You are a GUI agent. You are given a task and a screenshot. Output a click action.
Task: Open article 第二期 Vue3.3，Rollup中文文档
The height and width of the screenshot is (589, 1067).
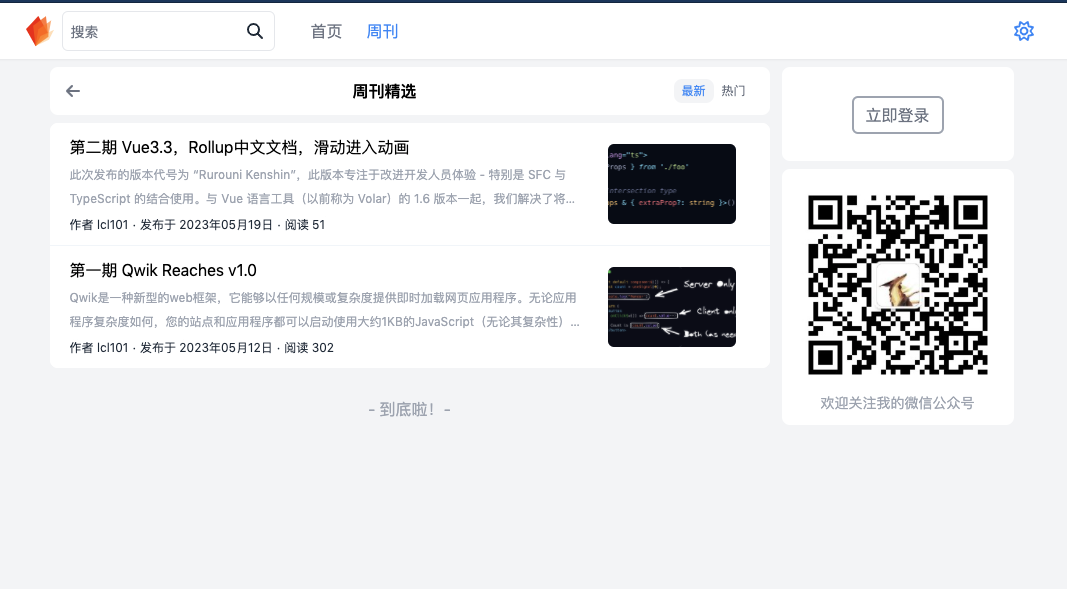(x=240, y=148)
